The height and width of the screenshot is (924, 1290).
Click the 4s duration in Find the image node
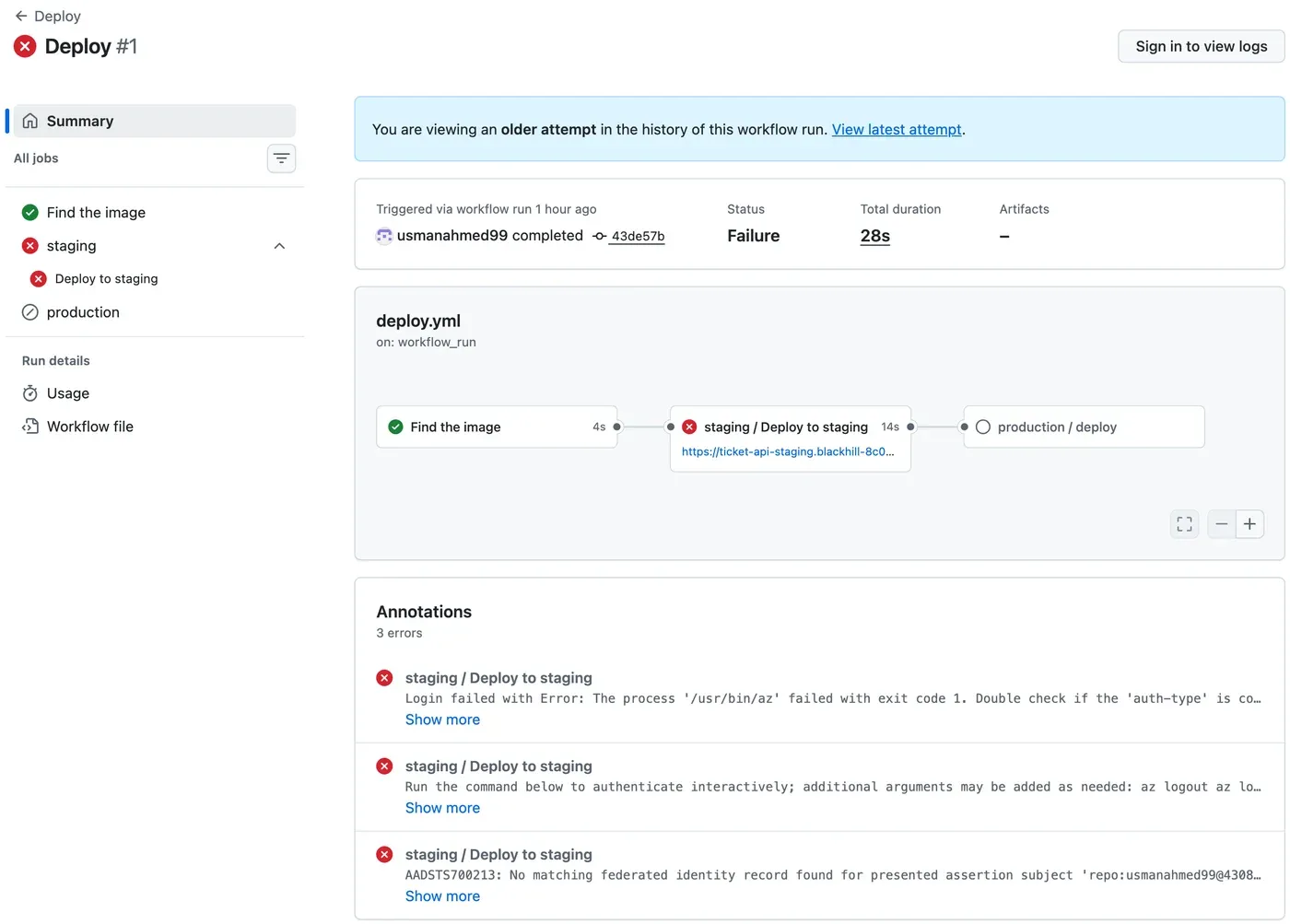(599, 427)
